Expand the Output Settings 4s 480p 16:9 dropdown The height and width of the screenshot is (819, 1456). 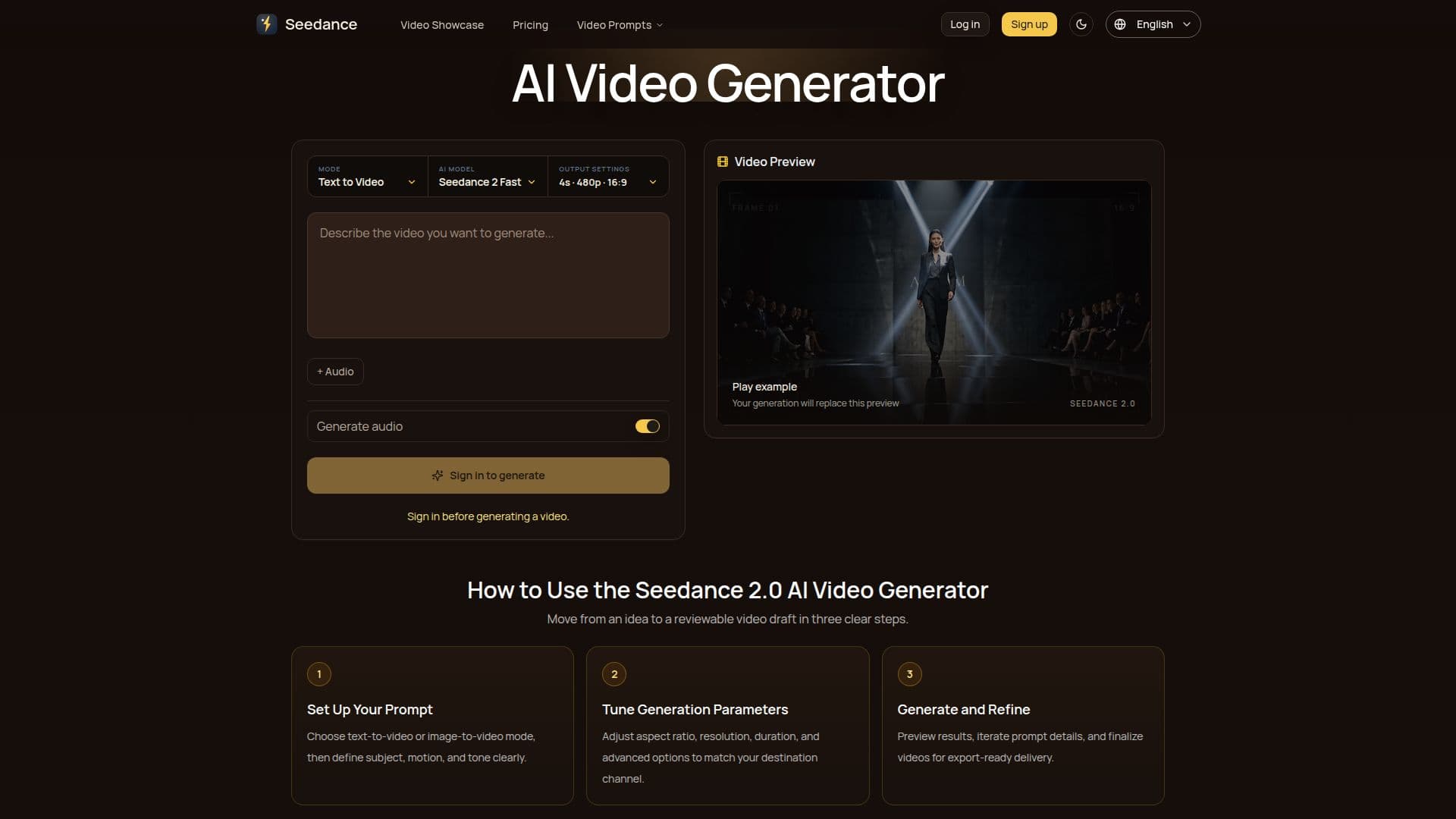[x=608, y=176]
